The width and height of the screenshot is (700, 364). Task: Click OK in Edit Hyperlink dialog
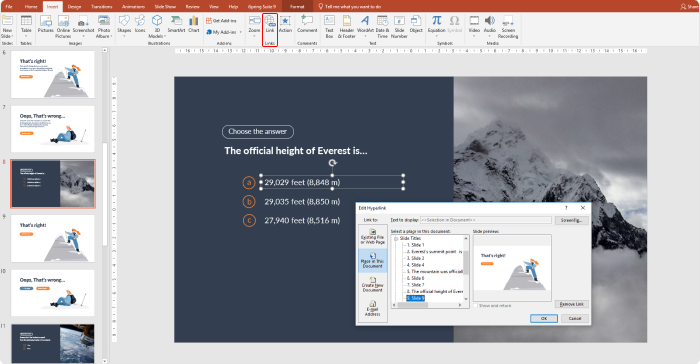[x=544, y=318]
